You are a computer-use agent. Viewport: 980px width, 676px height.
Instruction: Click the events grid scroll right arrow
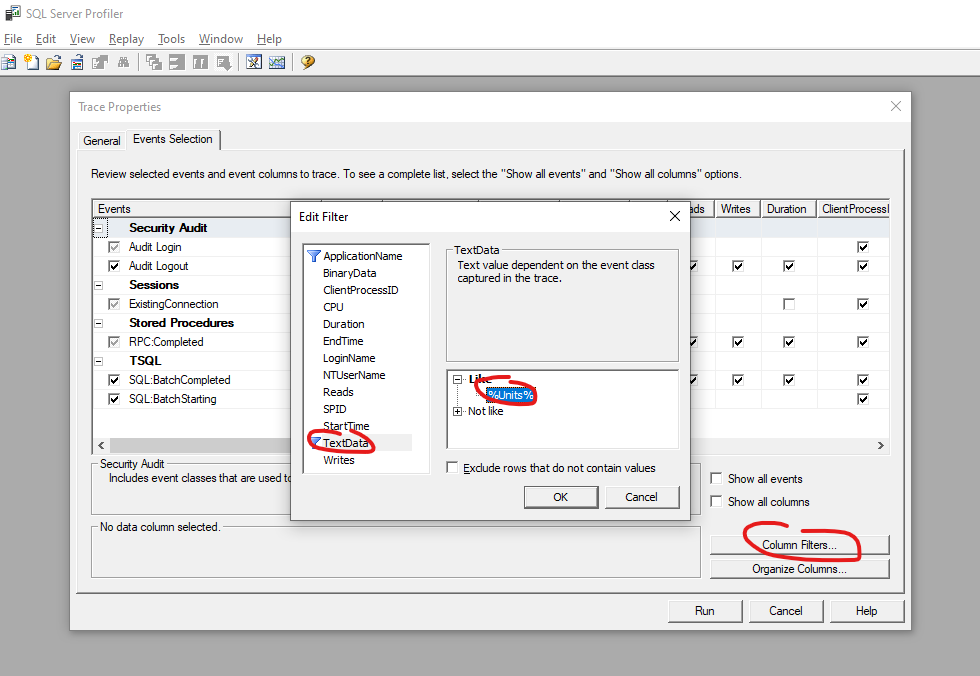[x=881, y=445]
